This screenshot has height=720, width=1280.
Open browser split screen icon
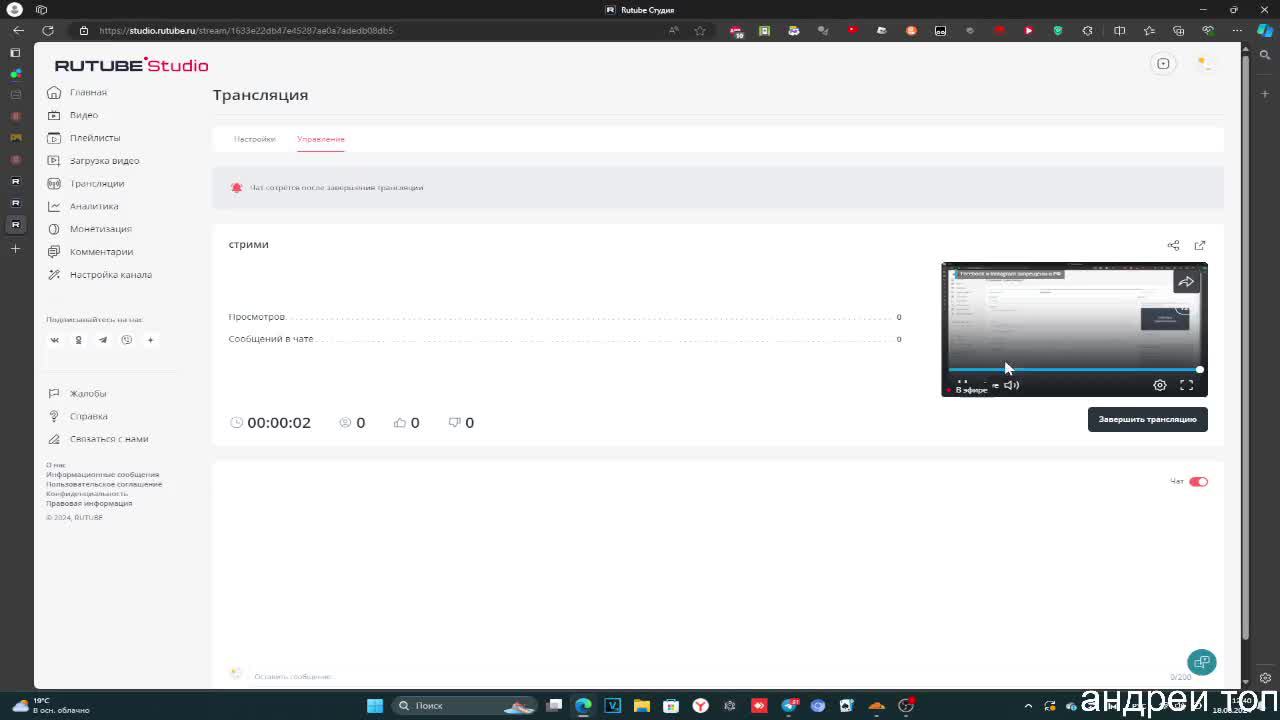(1120, 30)
